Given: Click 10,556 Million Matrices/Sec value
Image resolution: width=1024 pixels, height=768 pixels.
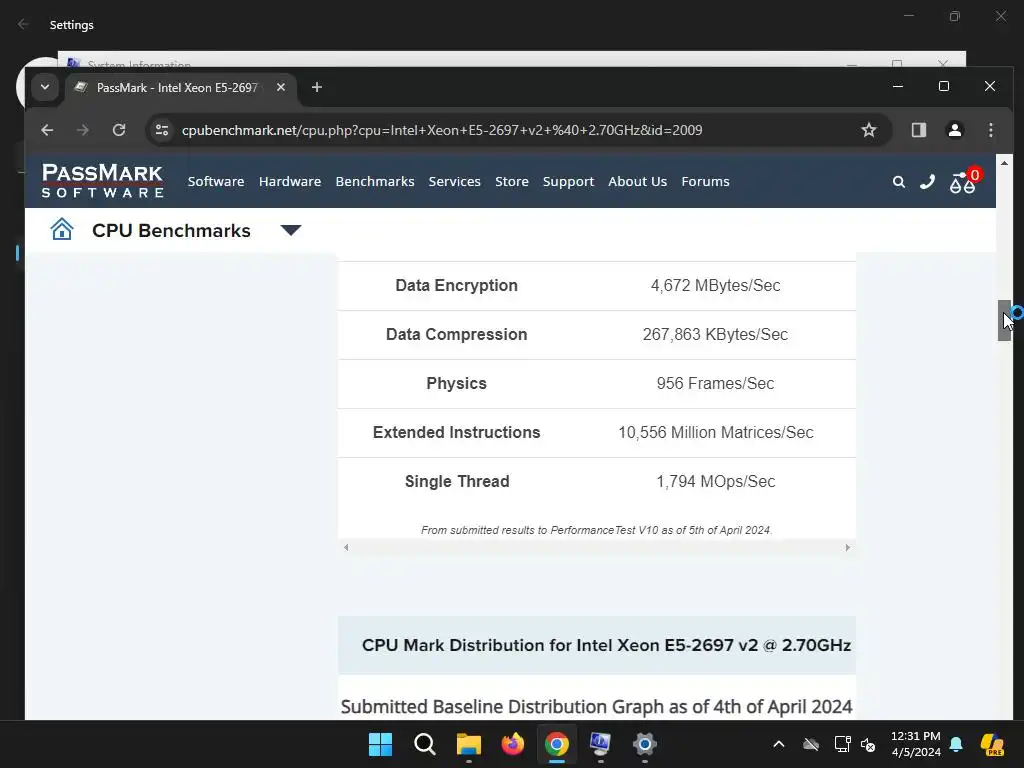Looking at the screenshot, I should pyautogui.click(x=716, y=432).
